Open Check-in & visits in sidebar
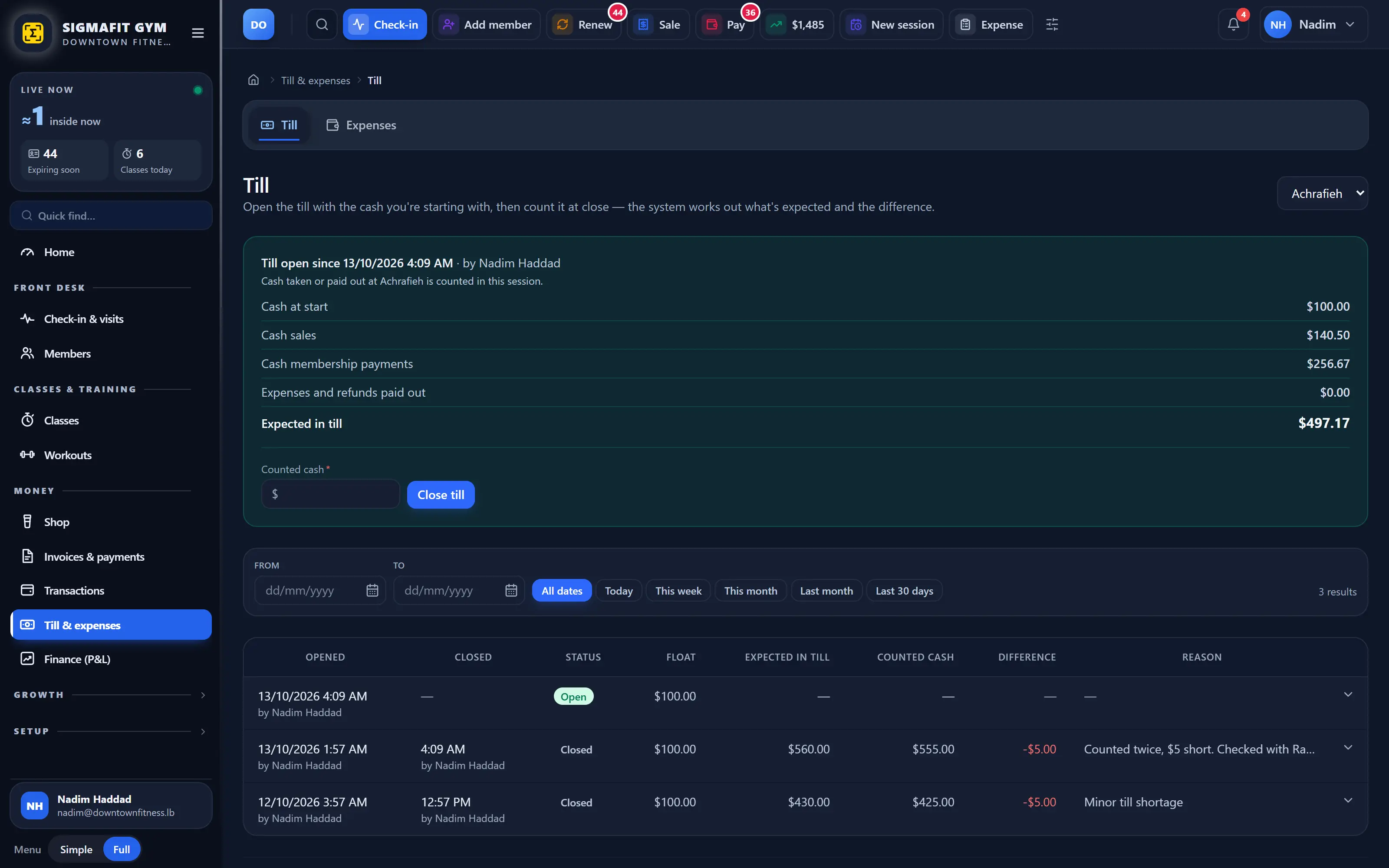1389x868 pixels. pos(111,319)
